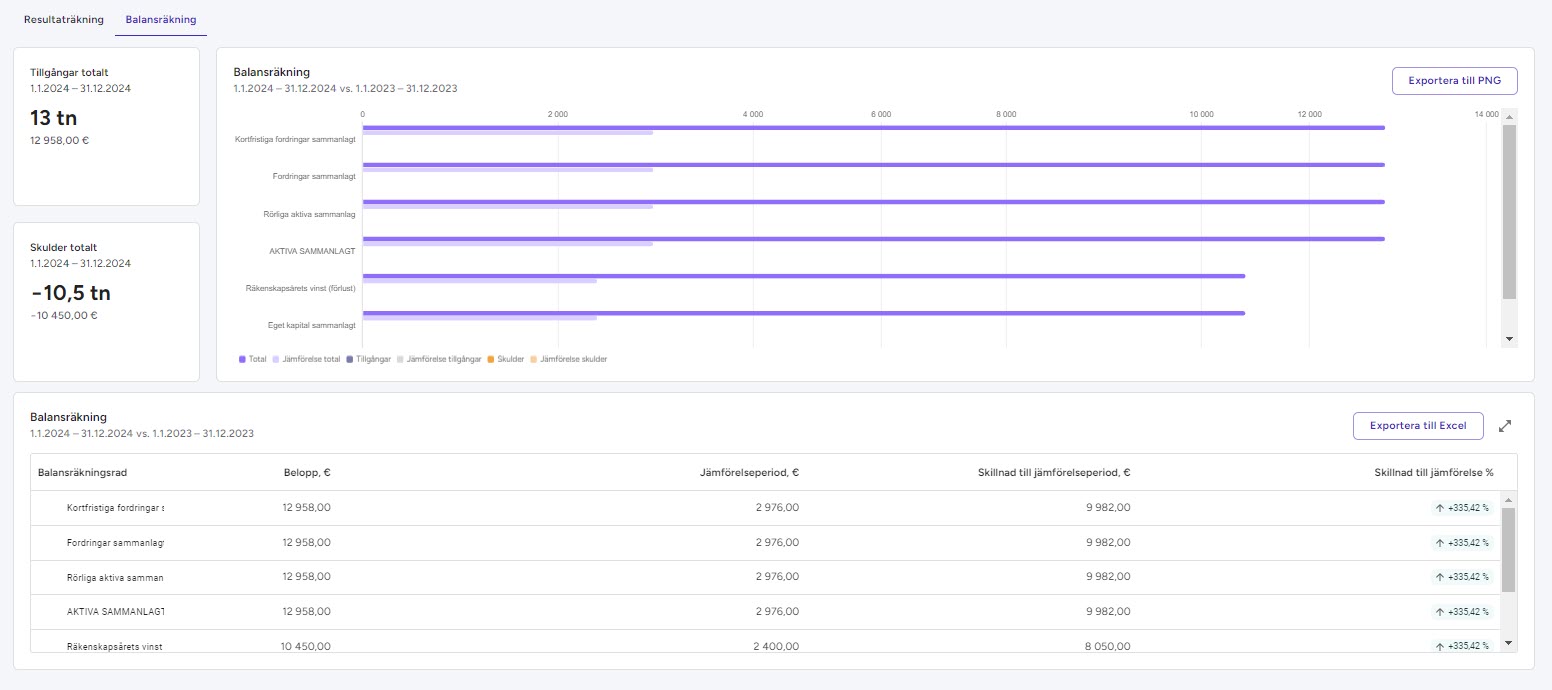Click the +335,42 % badge in Räkenskapsårets vinst row

[x=1462, y=646]
